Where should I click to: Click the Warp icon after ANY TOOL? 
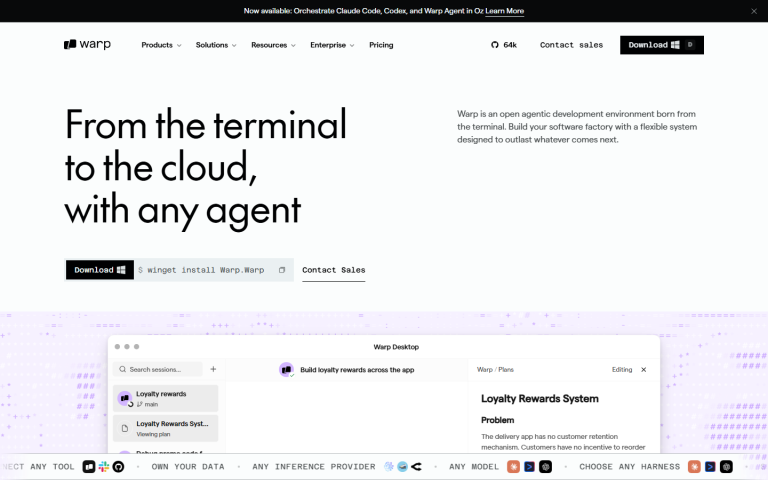tap(89, 467)
